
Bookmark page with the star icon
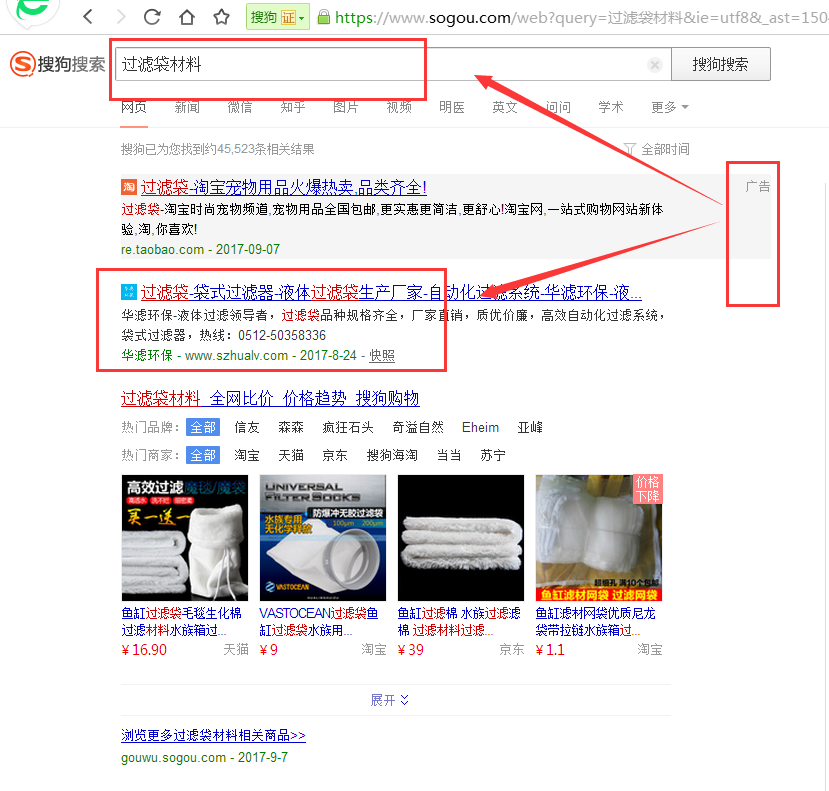click(221, 18)
